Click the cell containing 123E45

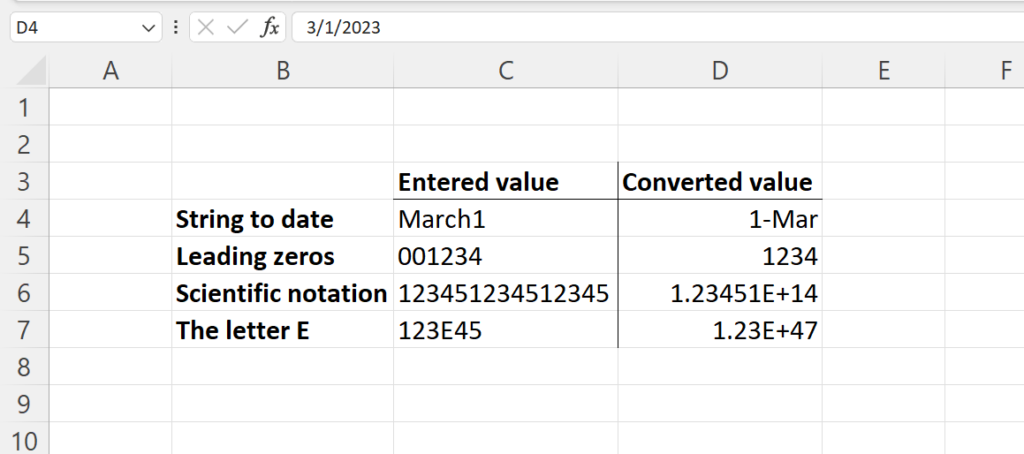[505, 330]
